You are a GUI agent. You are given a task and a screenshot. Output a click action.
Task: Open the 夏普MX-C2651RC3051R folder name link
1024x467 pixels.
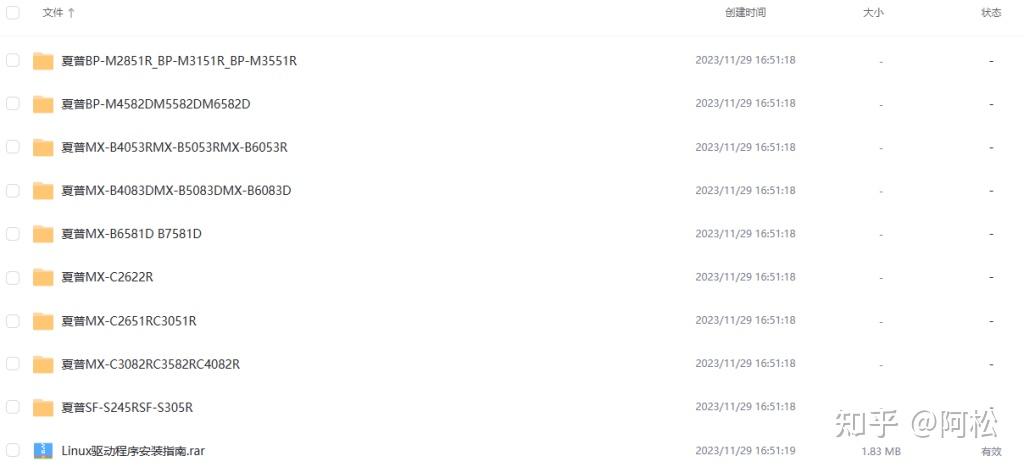tap(129, 321)
